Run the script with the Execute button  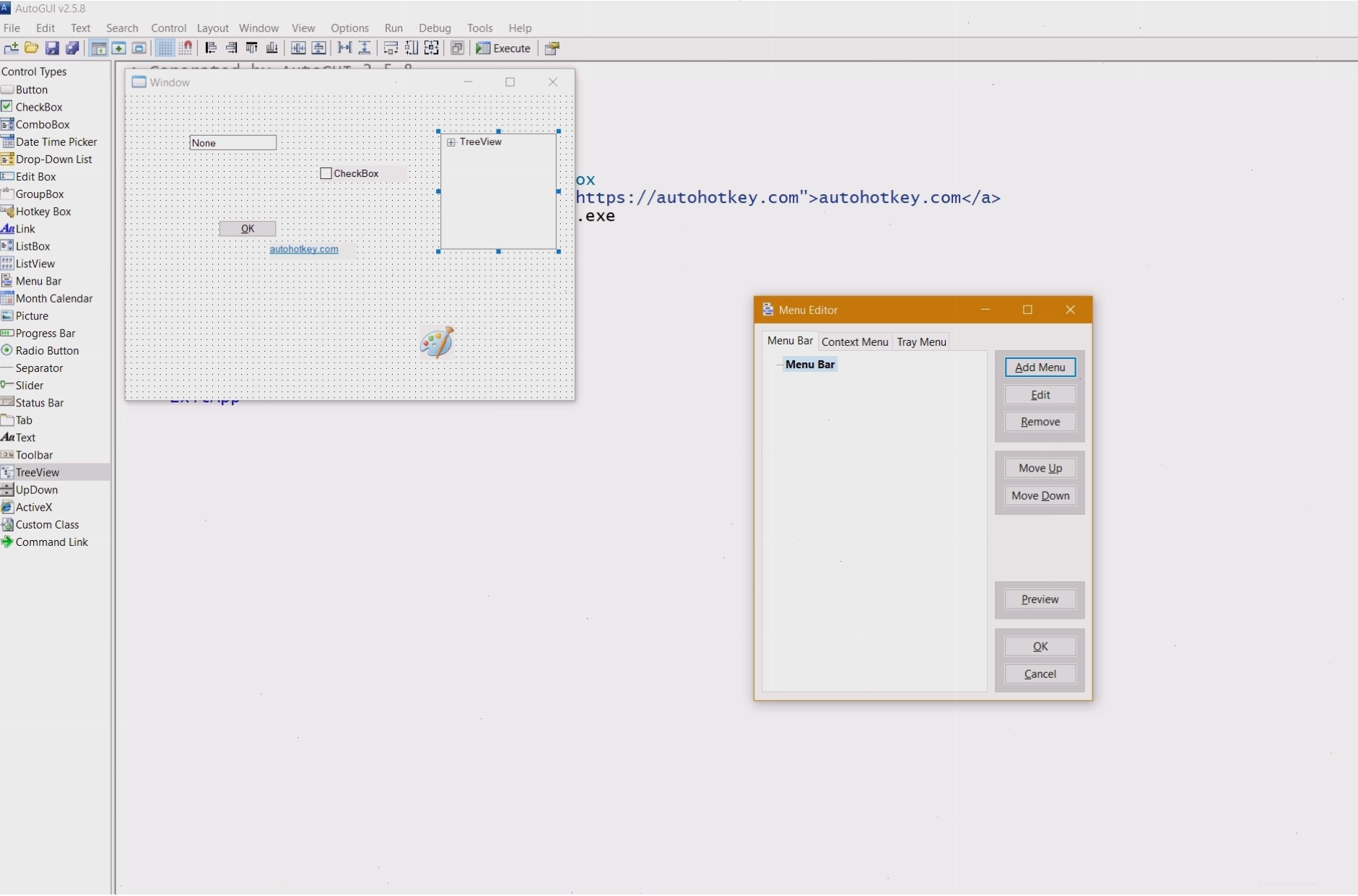click(x=504, y=48)
